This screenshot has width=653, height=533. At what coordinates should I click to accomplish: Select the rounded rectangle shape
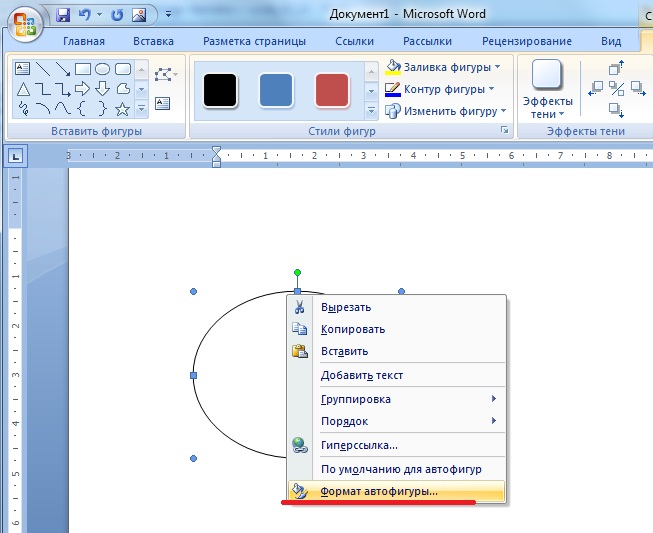coord(122,69)
